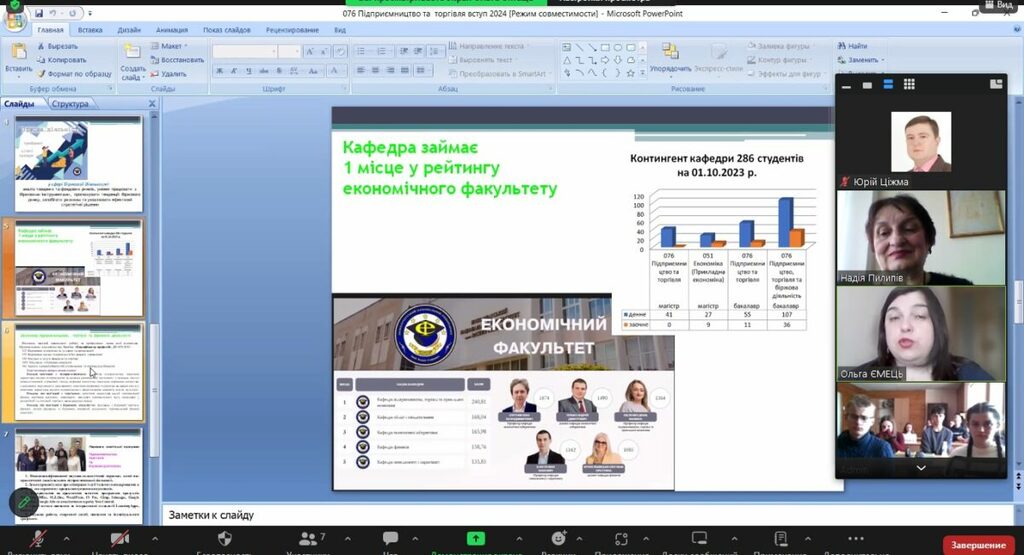Open the Replace (Заменить) dropdown arrow
The image size is (1024, 555).
(884, 60)
